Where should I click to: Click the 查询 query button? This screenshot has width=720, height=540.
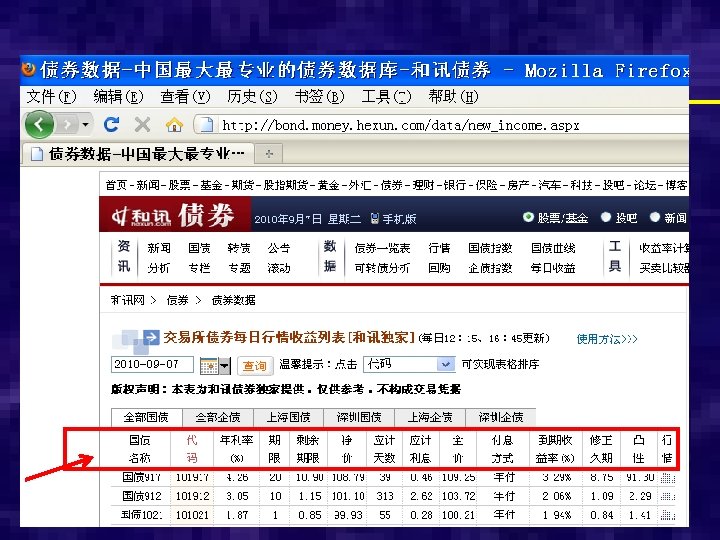(x=255, y=366)
